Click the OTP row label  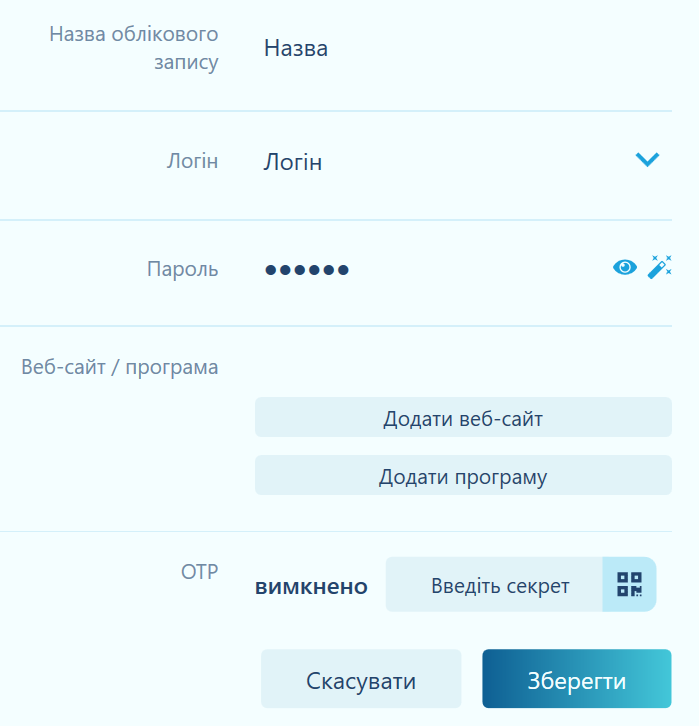198,571
